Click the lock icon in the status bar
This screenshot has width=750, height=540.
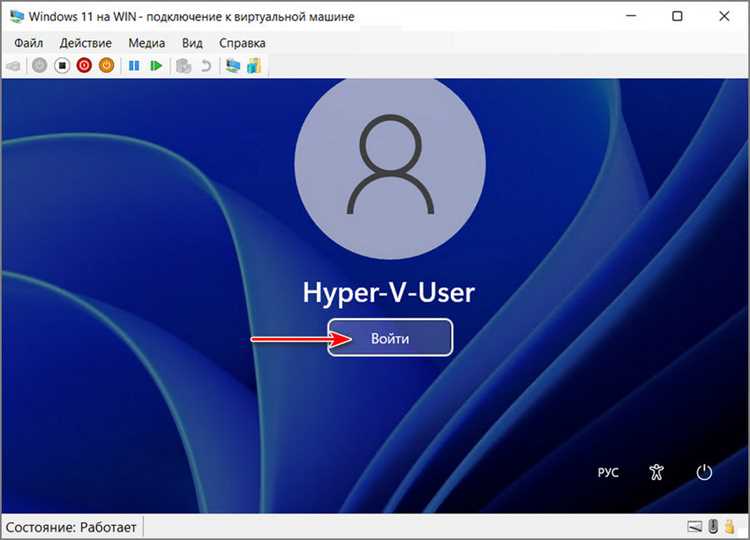point(729,527)
